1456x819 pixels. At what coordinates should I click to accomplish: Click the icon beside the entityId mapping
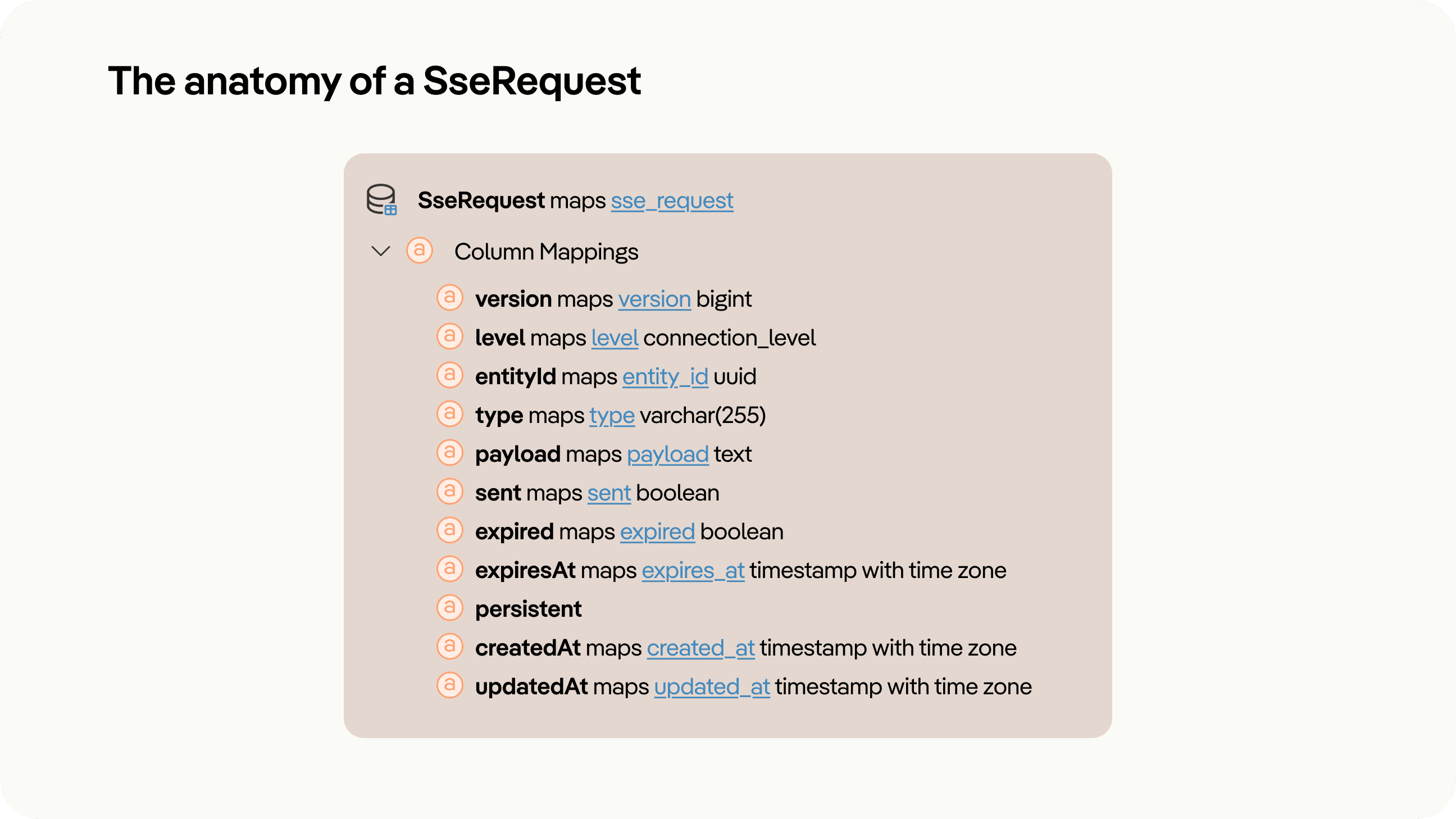(450, 375)
